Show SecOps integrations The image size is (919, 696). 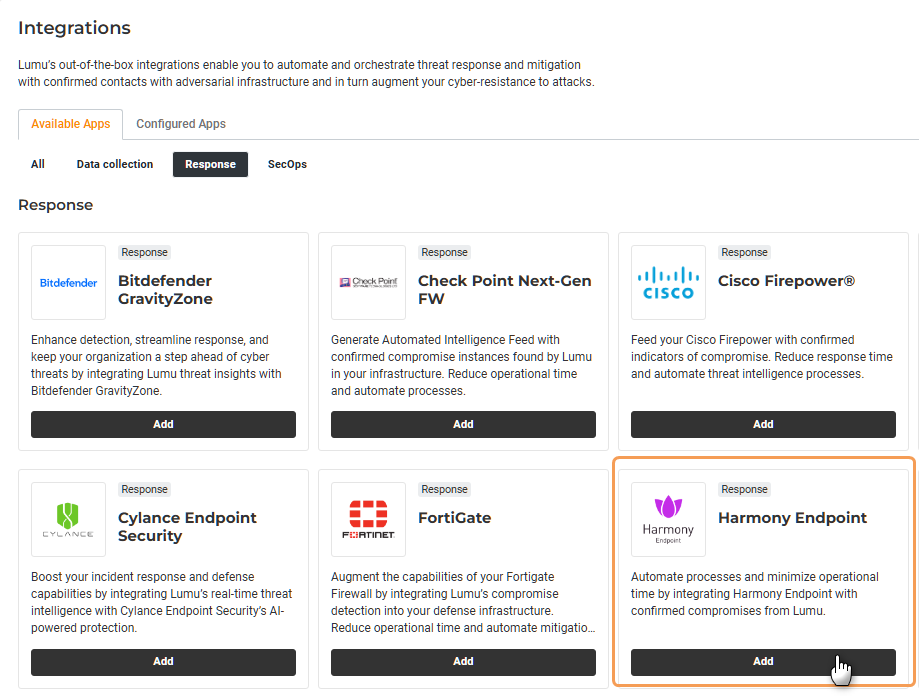click(287, 164)
